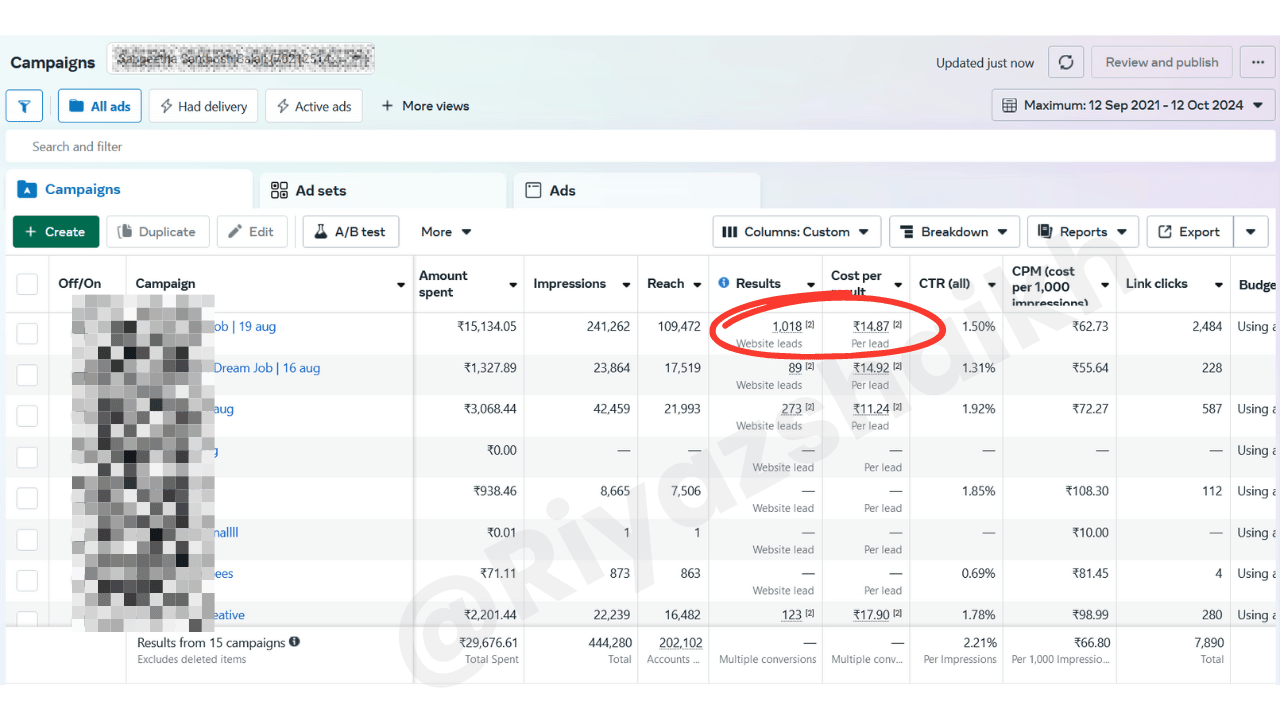Expand the Breakdown dropdown

point(954,232)
